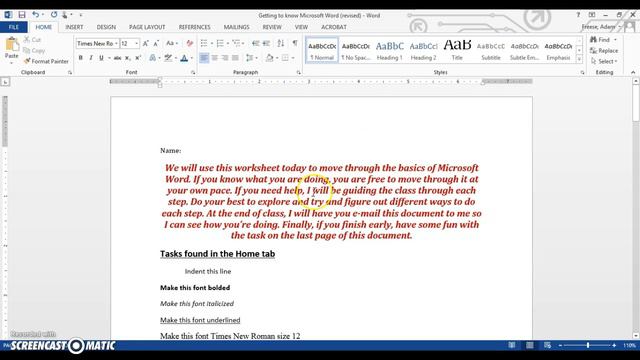Select Print Layout view in status bar
Image resolution: width=640 pixels, height=360 pixels.
529,345
